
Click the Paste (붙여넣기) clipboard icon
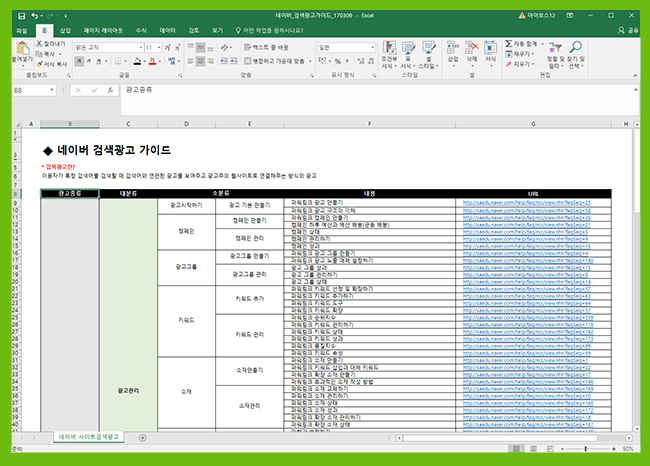pyautogui.click(x=22, y=49)
